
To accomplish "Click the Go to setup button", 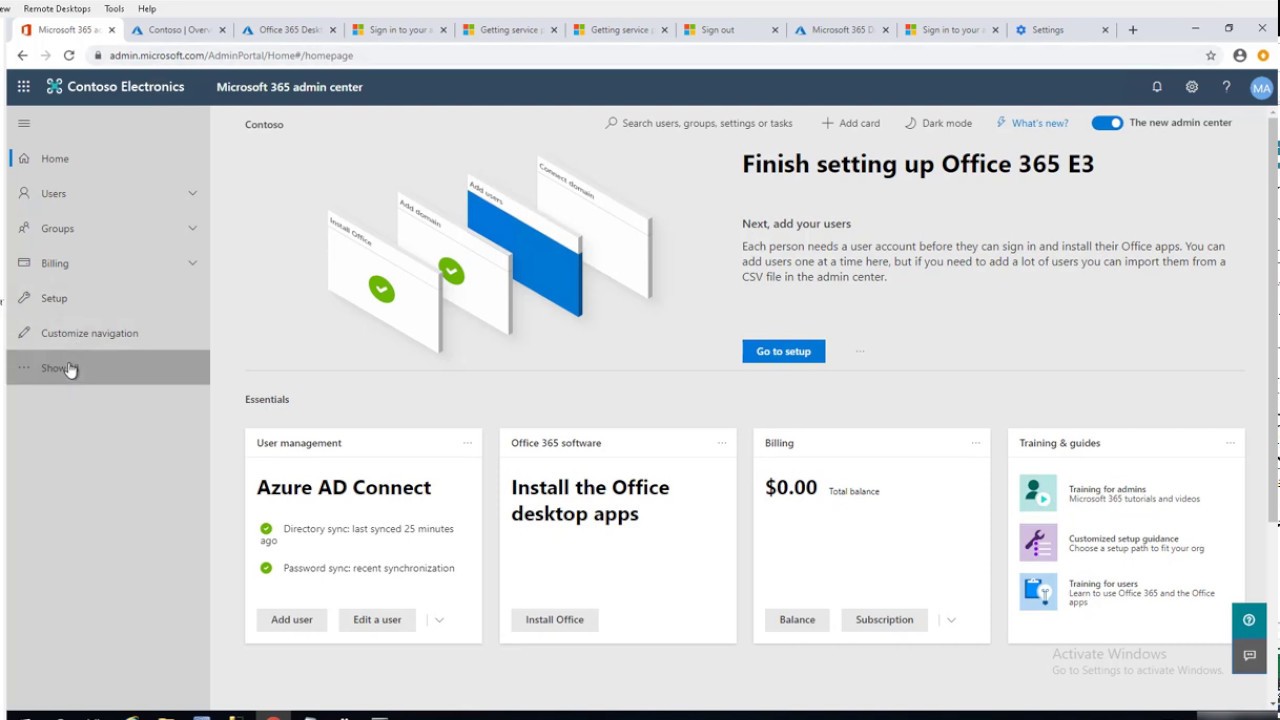I will (784, 351).
